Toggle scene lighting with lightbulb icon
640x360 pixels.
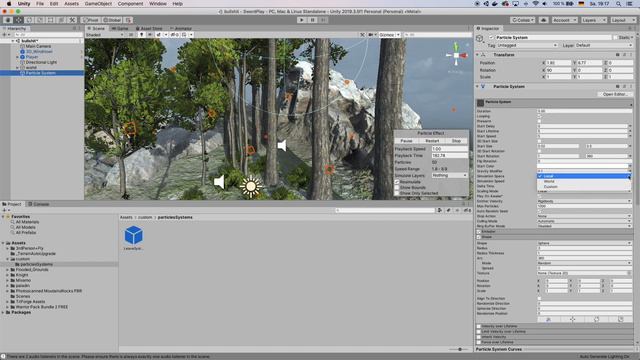point(141,35)
